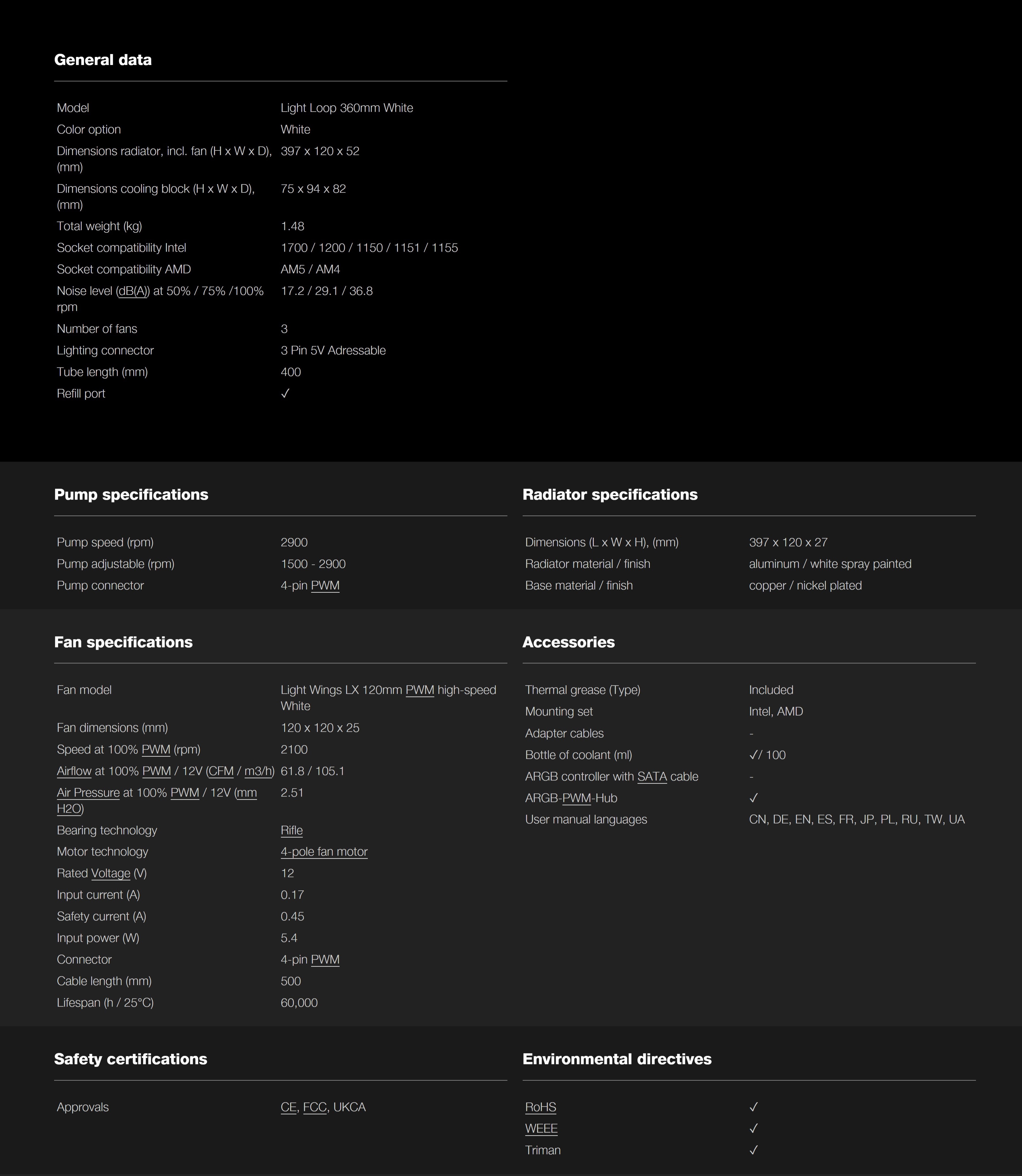
Task: Click the PWM link in the Speed at 100% row
Action: [x=156, y=750]
